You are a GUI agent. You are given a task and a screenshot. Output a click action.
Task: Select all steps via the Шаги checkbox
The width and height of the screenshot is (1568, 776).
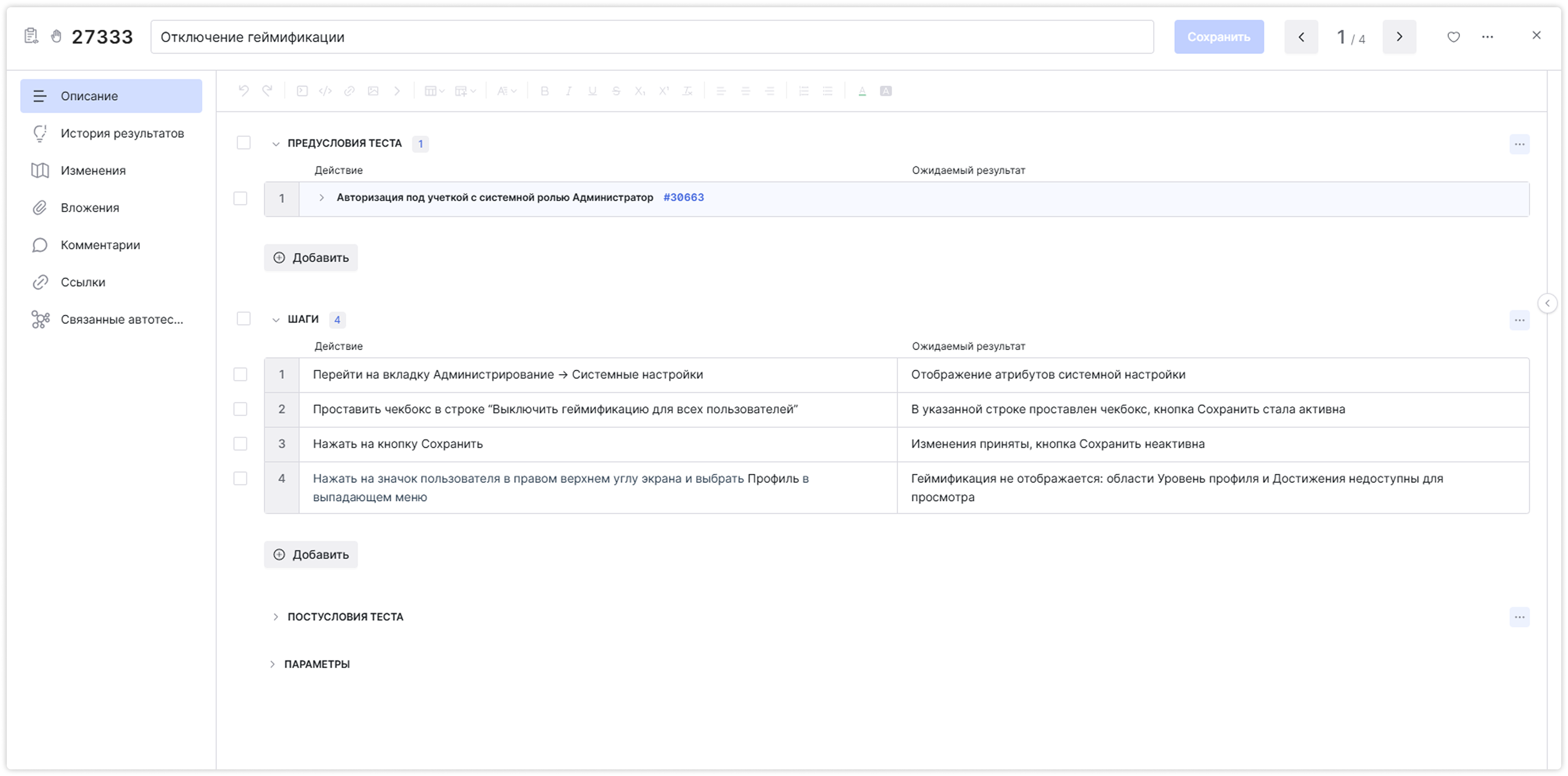243,319
